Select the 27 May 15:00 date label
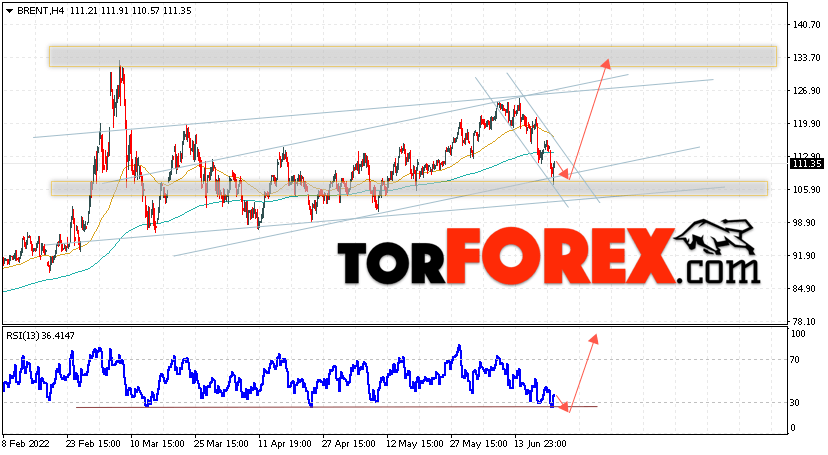Screen dimensions: 828x455 (478, 444)
